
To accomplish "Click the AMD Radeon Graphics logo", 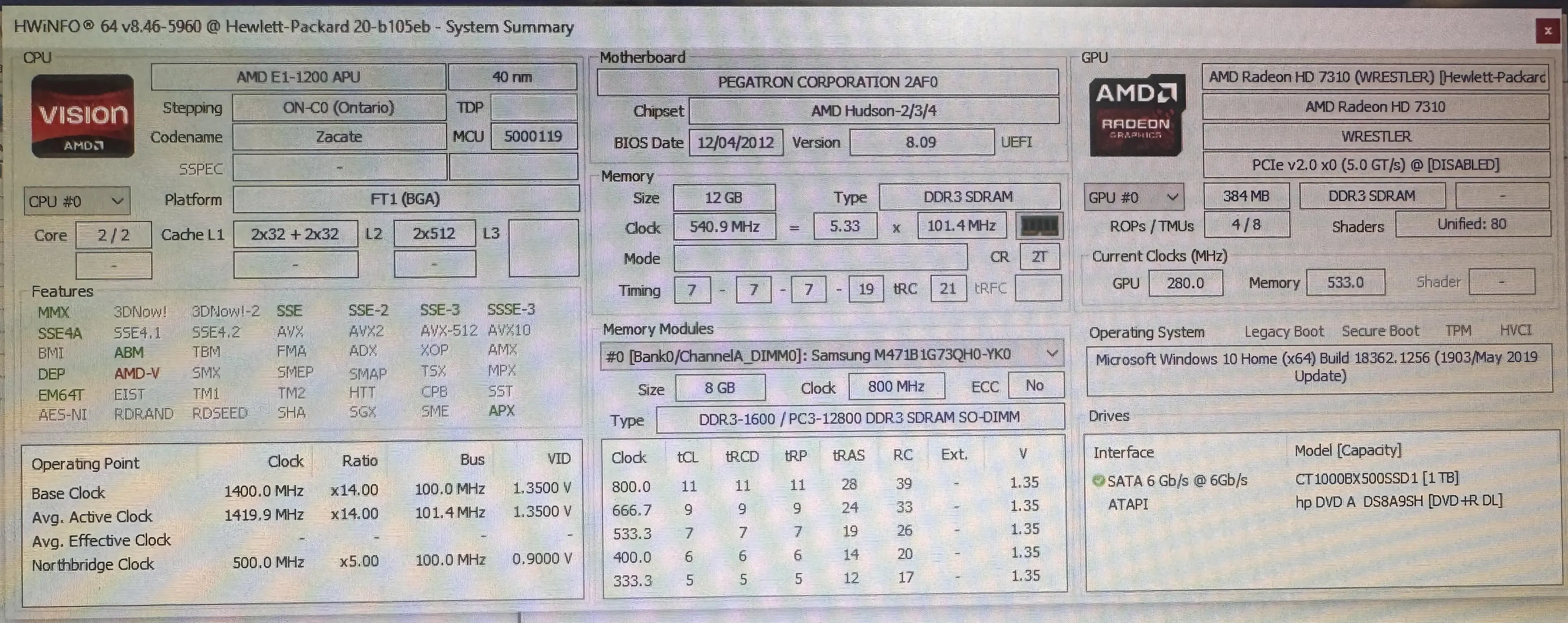I will (x=1136, y=115).
